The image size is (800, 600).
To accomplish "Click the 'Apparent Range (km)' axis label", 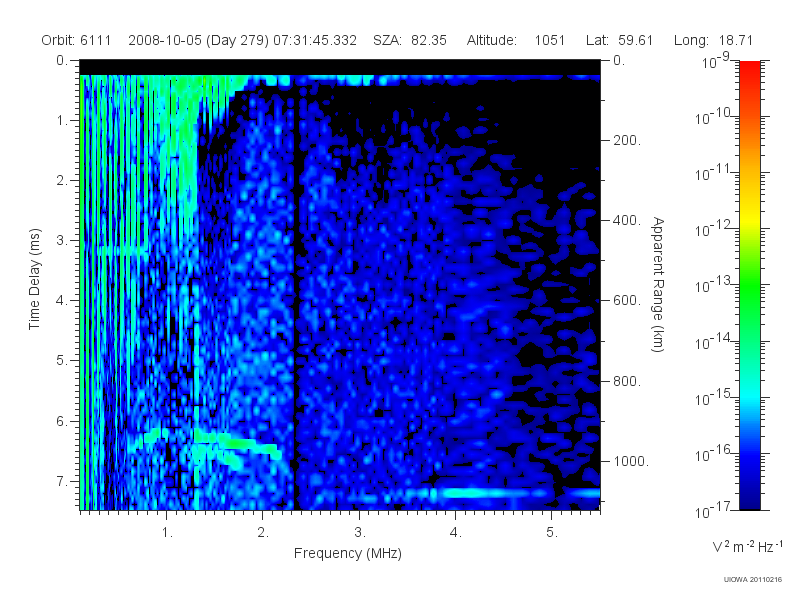I will pyautogui.click(x=658, y=284).
